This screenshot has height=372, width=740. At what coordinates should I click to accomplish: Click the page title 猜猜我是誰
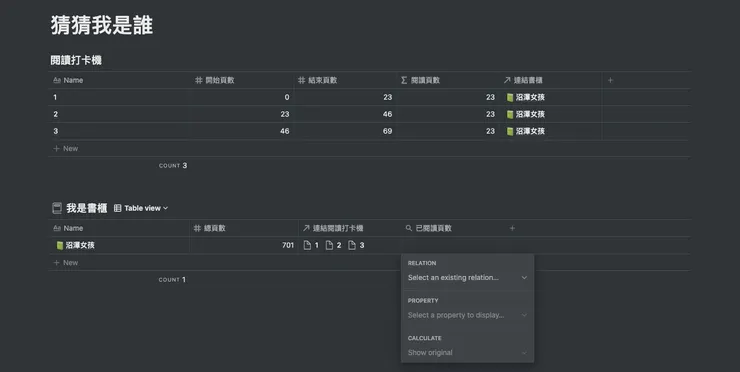(x=101, y=25)
